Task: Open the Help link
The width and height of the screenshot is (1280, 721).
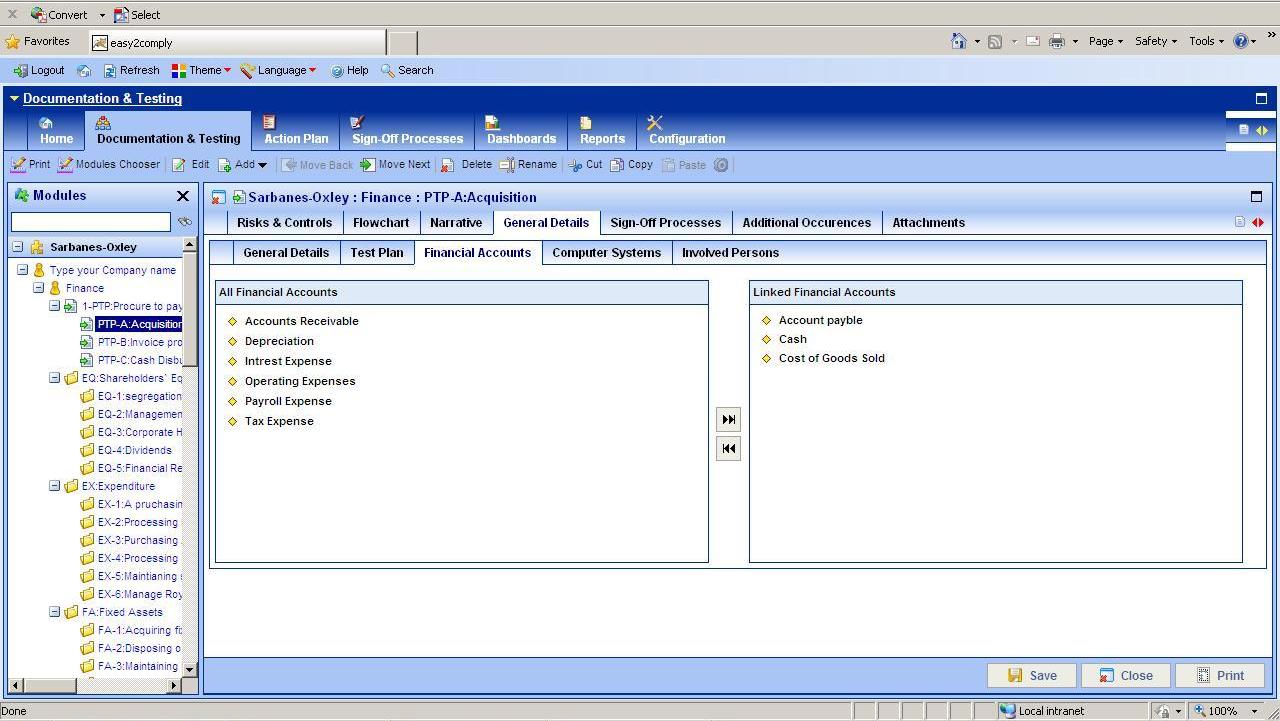Action: [x=349, y=70]
